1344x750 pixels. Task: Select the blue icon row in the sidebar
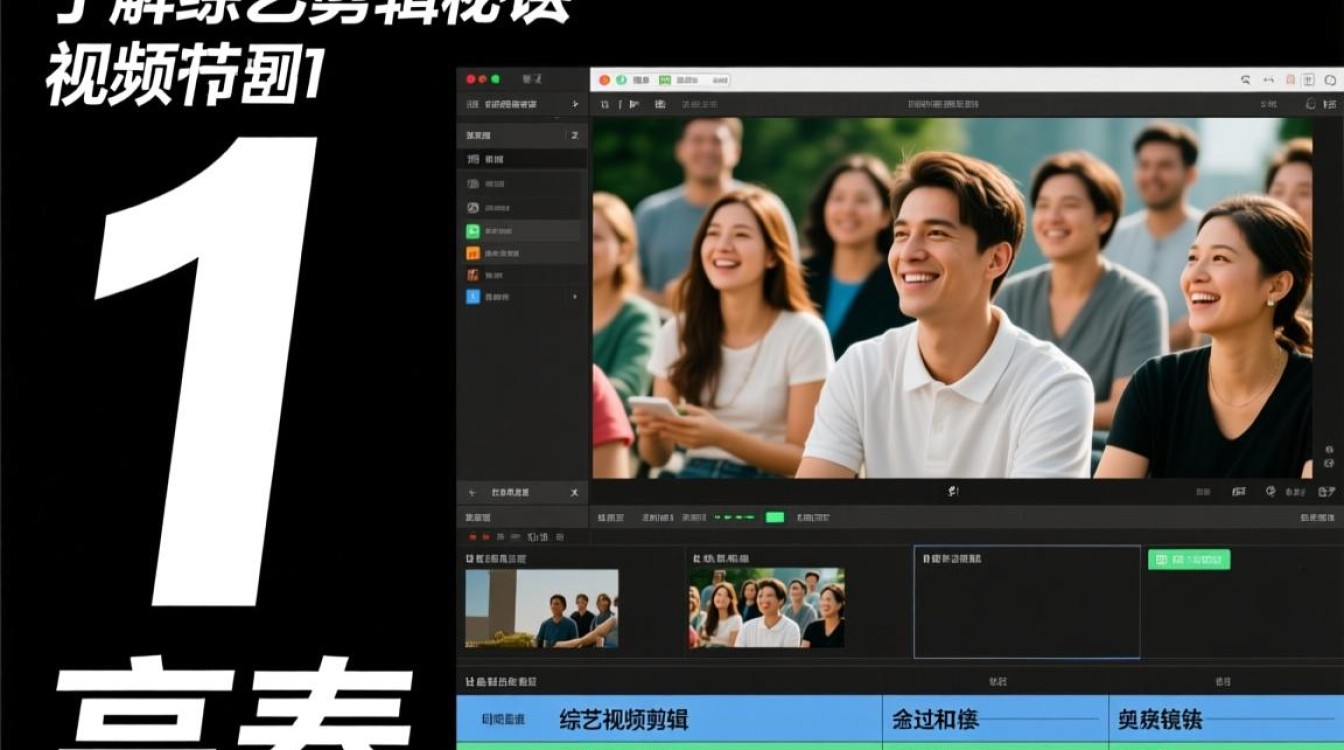520,297
